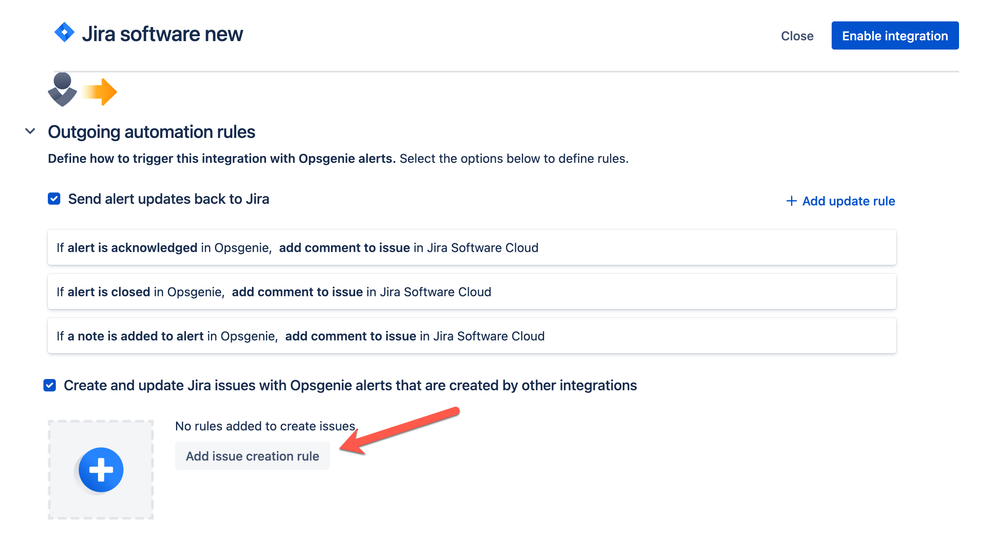Click the blue plus circle icon
Viewport: 998px width, 537px height.
tap(101, 470)
